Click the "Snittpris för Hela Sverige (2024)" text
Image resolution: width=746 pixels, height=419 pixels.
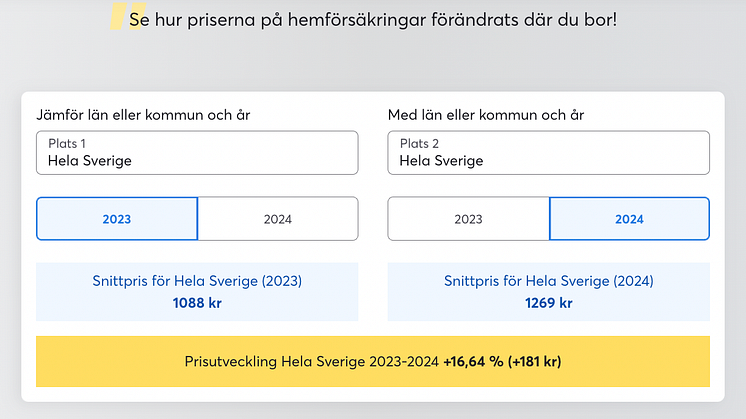(548, 282)
